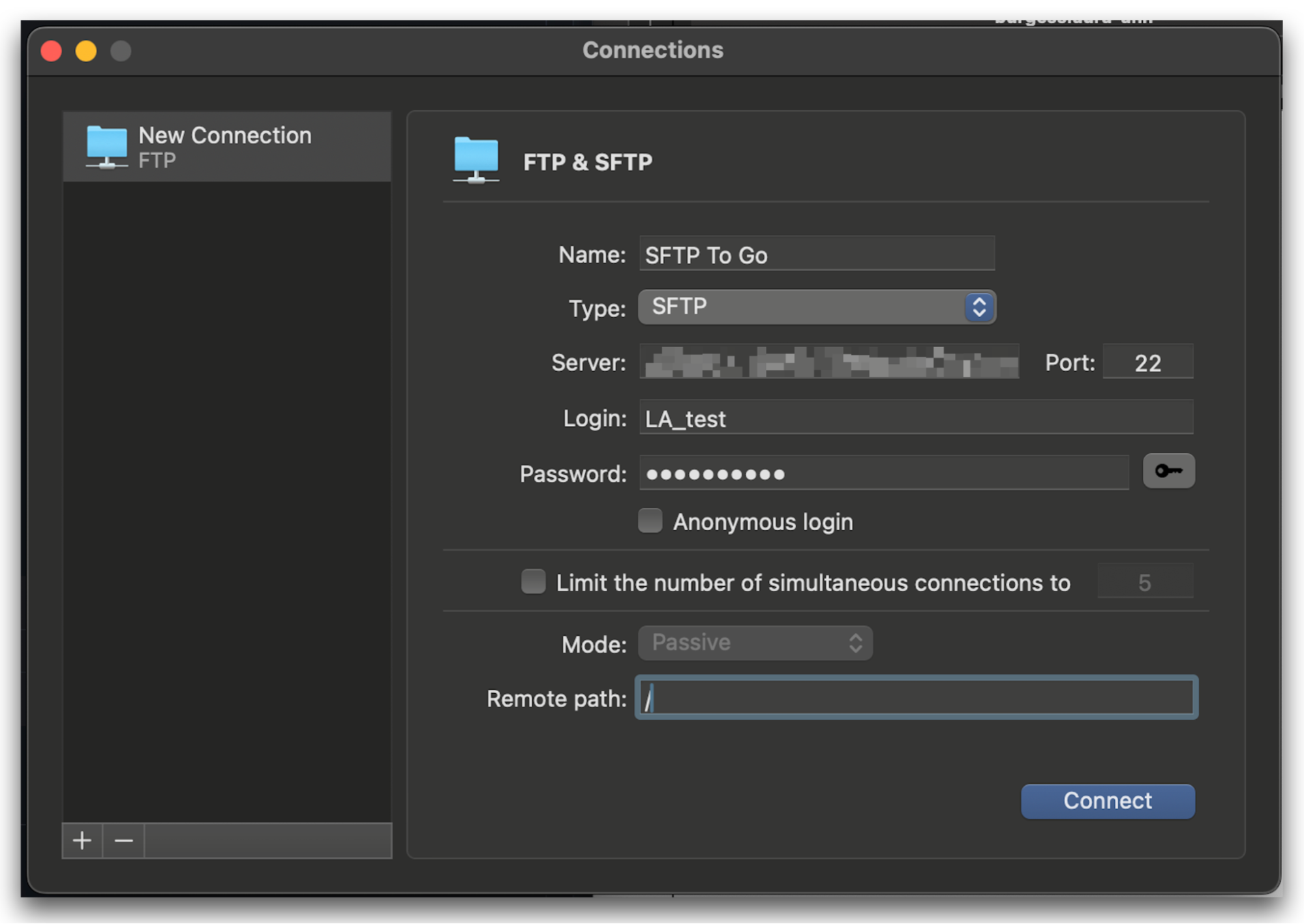
Task: Enable limiting the number of simultaneous connections
Action: (533, 582)
